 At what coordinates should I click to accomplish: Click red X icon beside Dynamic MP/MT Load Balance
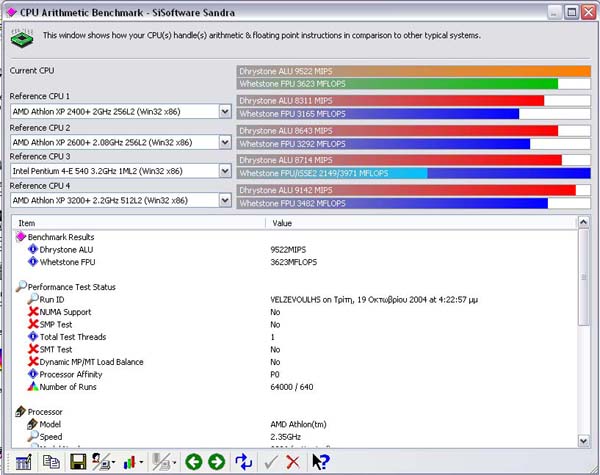[33, 361]
